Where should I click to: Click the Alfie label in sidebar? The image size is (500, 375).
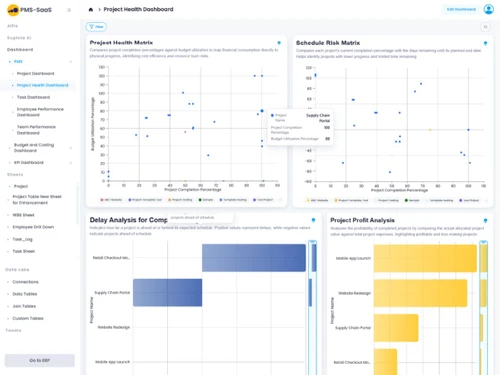pyautogui.click(x=13, y=26)
